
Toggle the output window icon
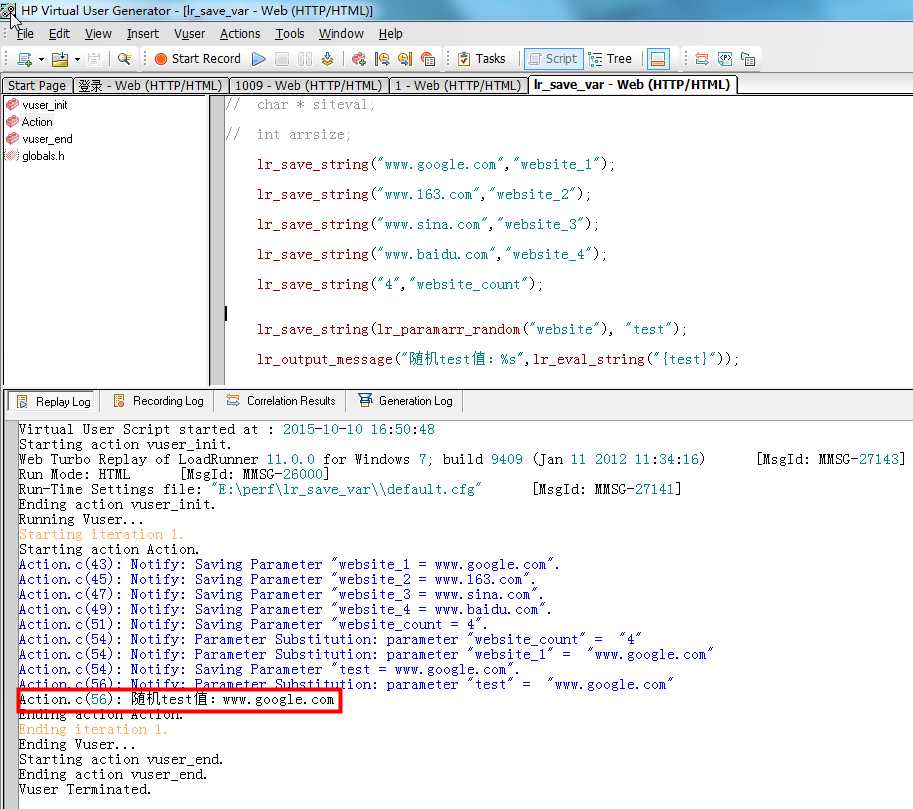(658, 59)
